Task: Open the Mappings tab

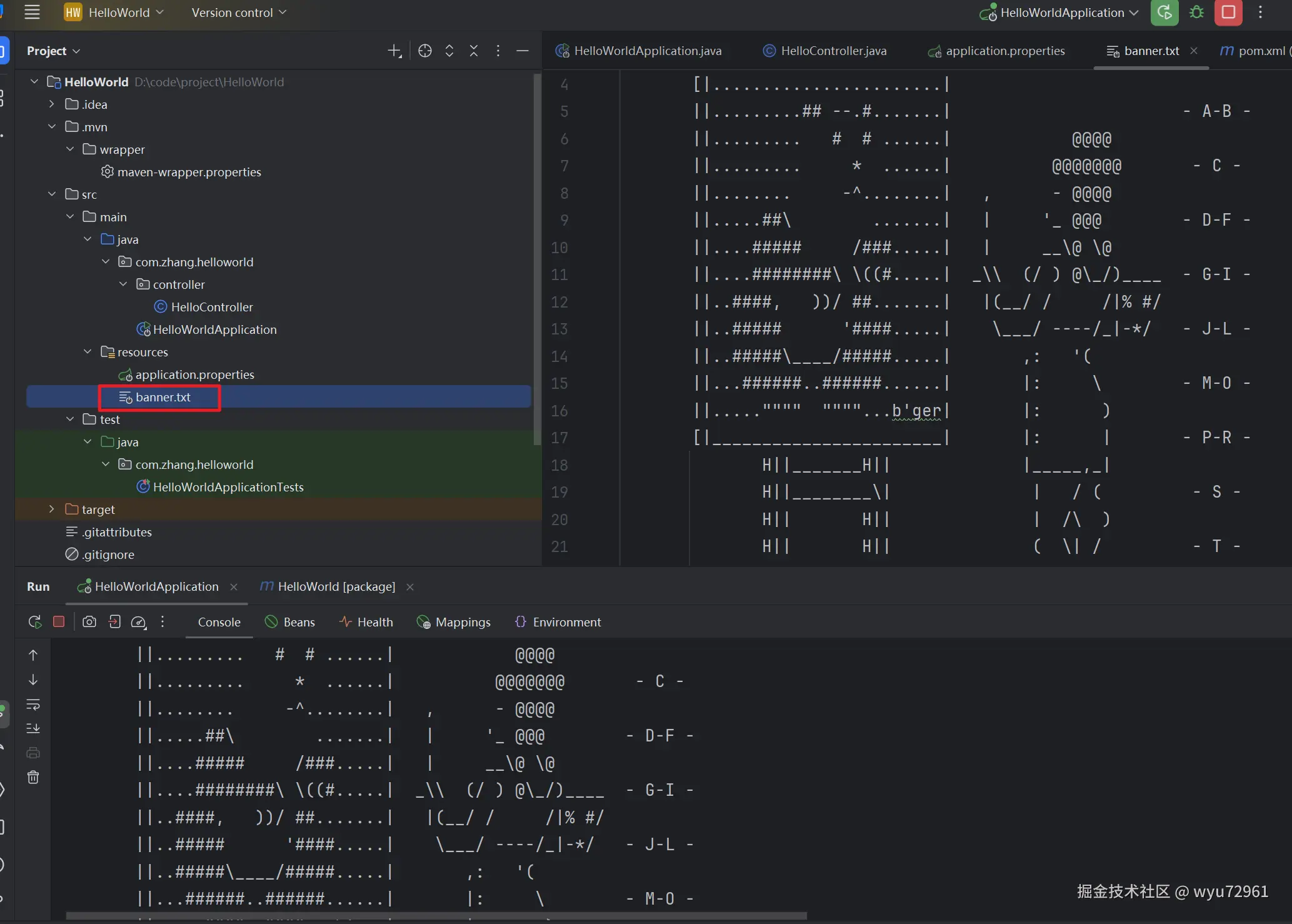Action: (x=453, y=622)
